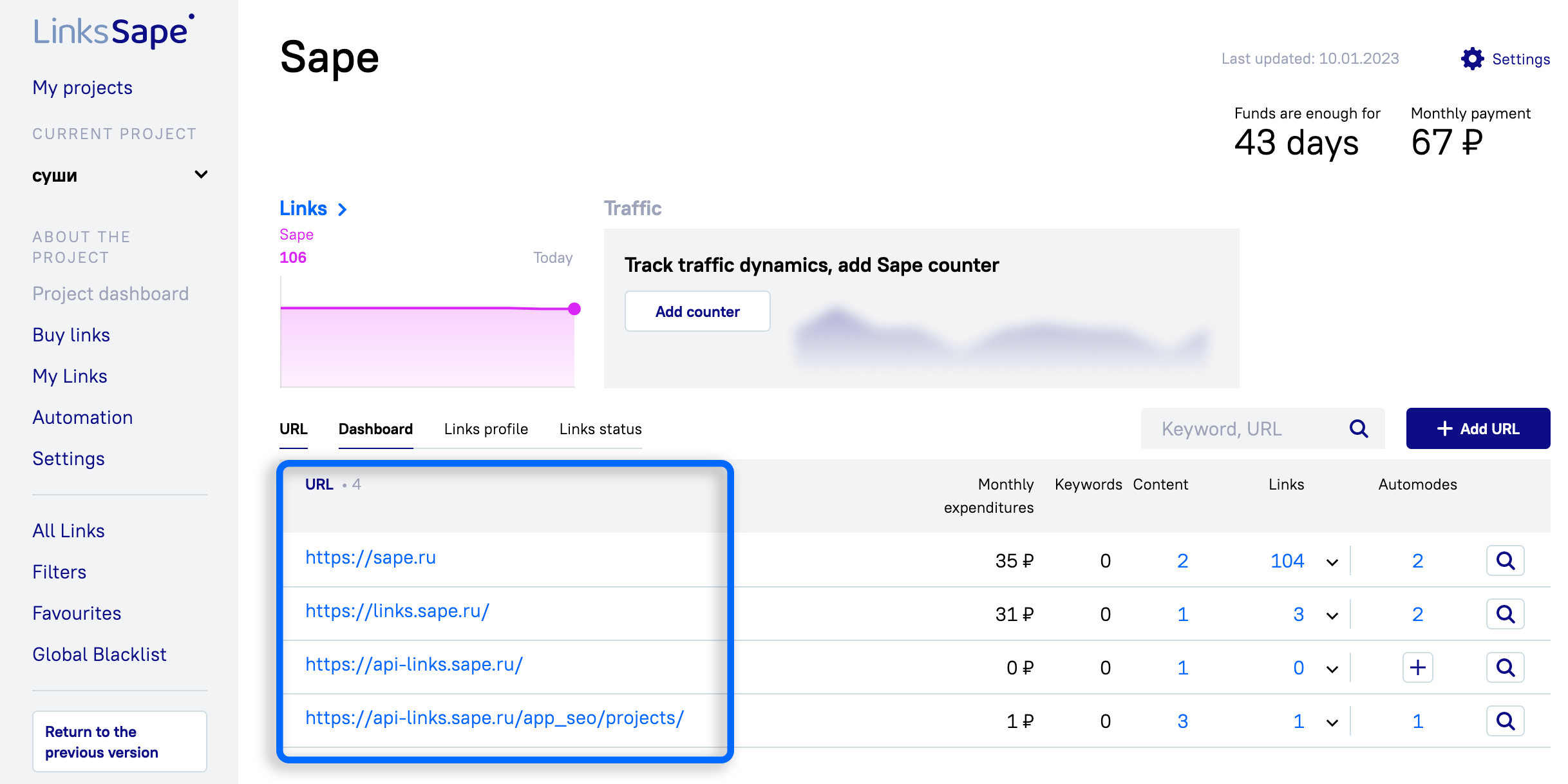1568x784 pixels.
Task: Click Return to the previous version button
Action: click(x=120, y=741)
